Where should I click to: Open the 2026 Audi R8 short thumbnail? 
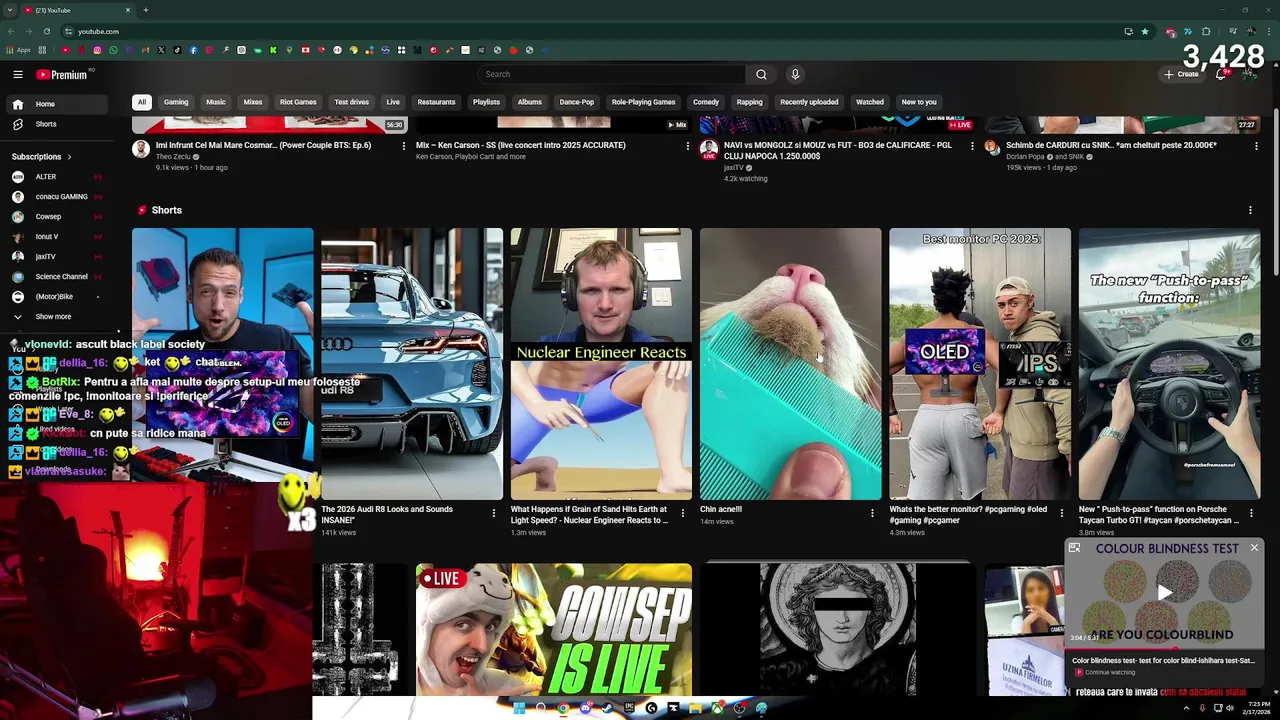point(412,364)
